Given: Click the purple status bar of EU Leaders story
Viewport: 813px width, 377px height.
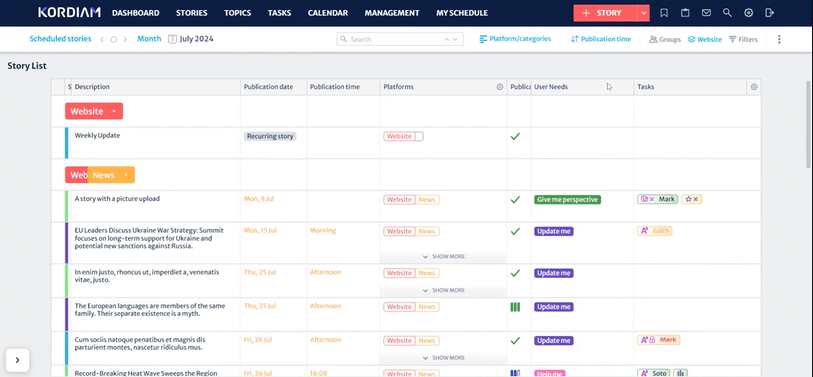Looking at the screenshot, I should [x=66, y=243].
